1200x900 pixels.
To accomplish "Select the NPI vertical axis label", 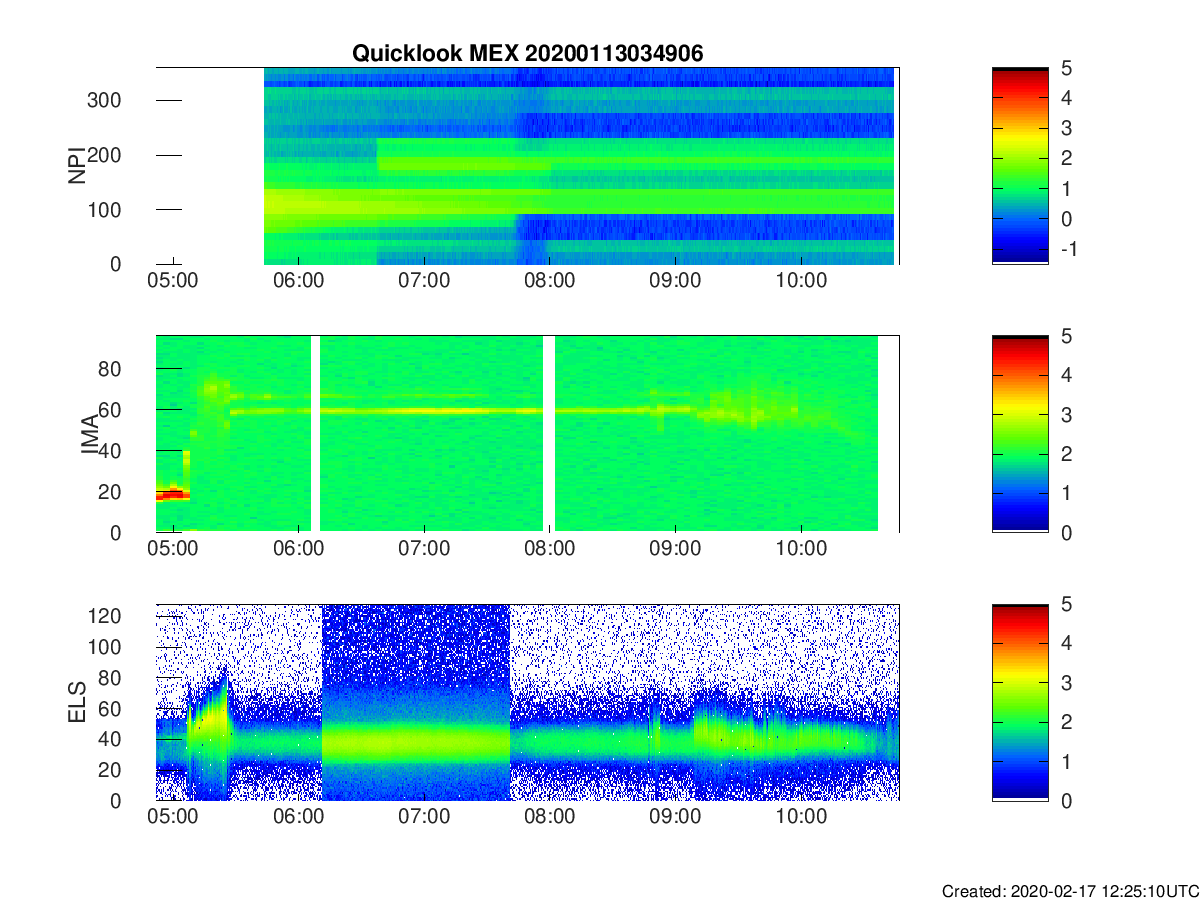I will coord(76,166).
